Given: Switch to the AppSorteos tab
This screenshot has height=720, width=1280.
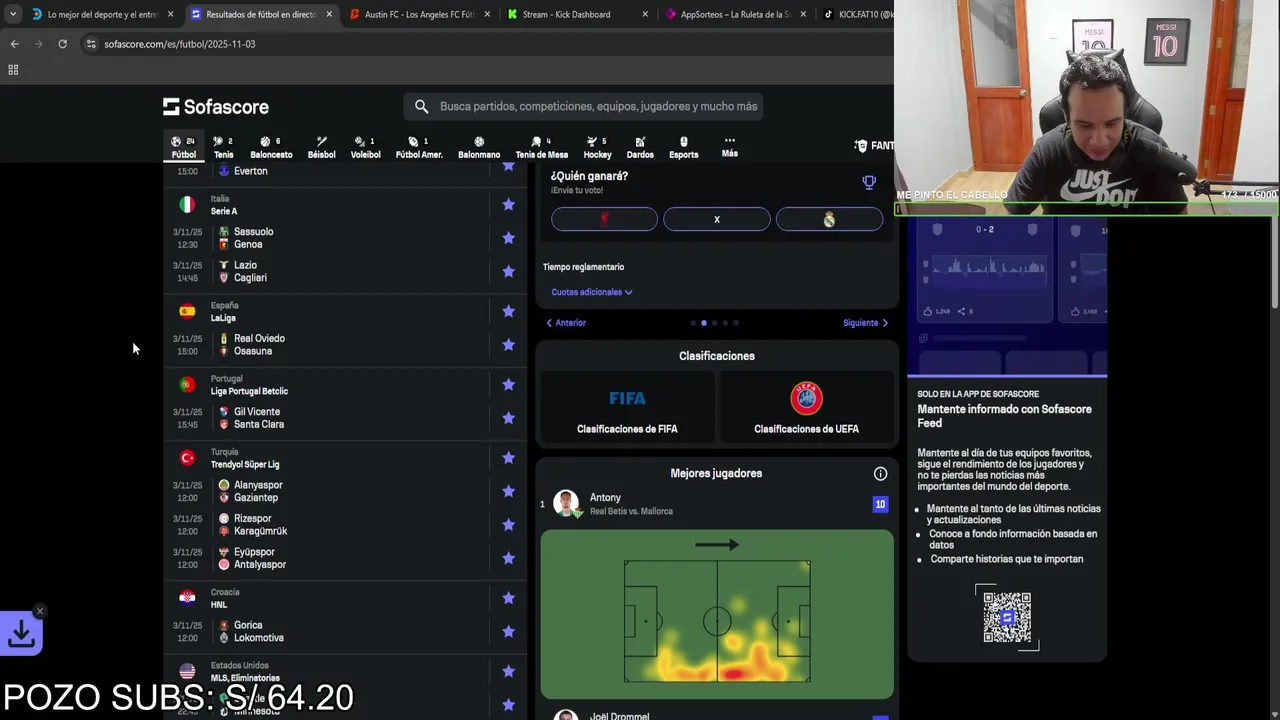Looking at the screenshot, I should pyautogui.click(x=735, y=14).
